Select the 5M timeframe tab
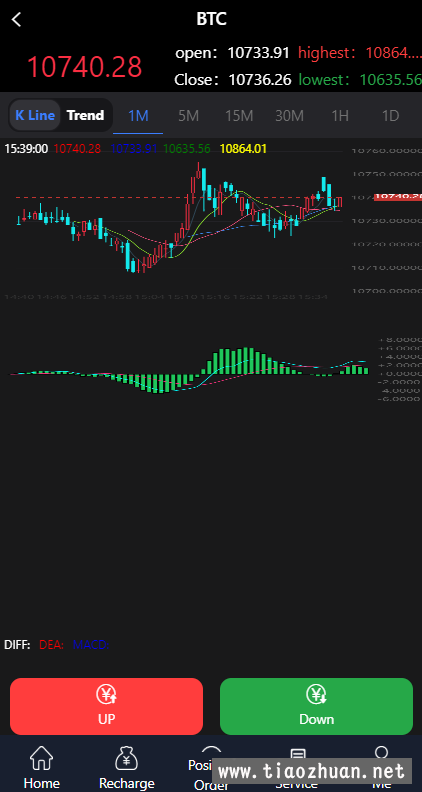This screenshot has height=792, width=422. click(x=189, y=116)
